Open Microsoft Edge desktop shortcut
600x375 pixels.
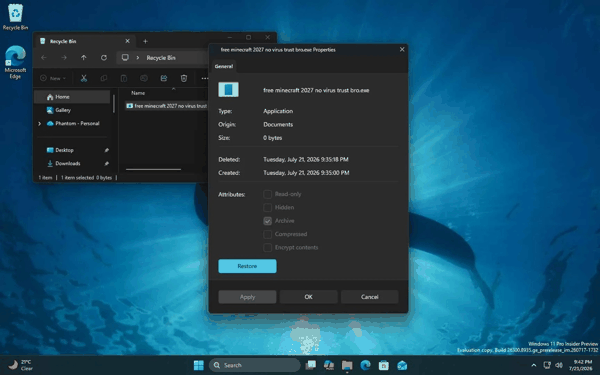click(15, 62)
